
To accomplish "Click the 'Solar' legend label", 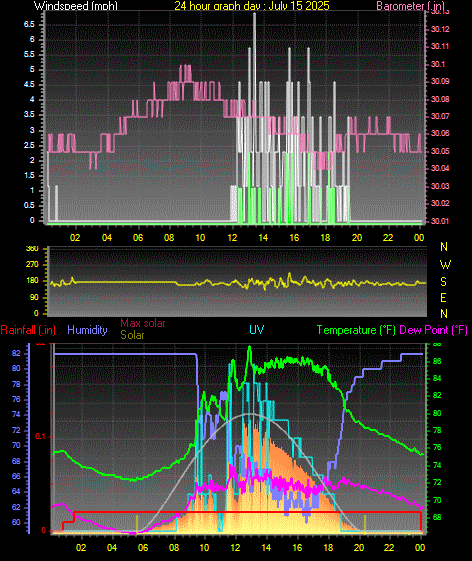I will [x=132, y=335].
